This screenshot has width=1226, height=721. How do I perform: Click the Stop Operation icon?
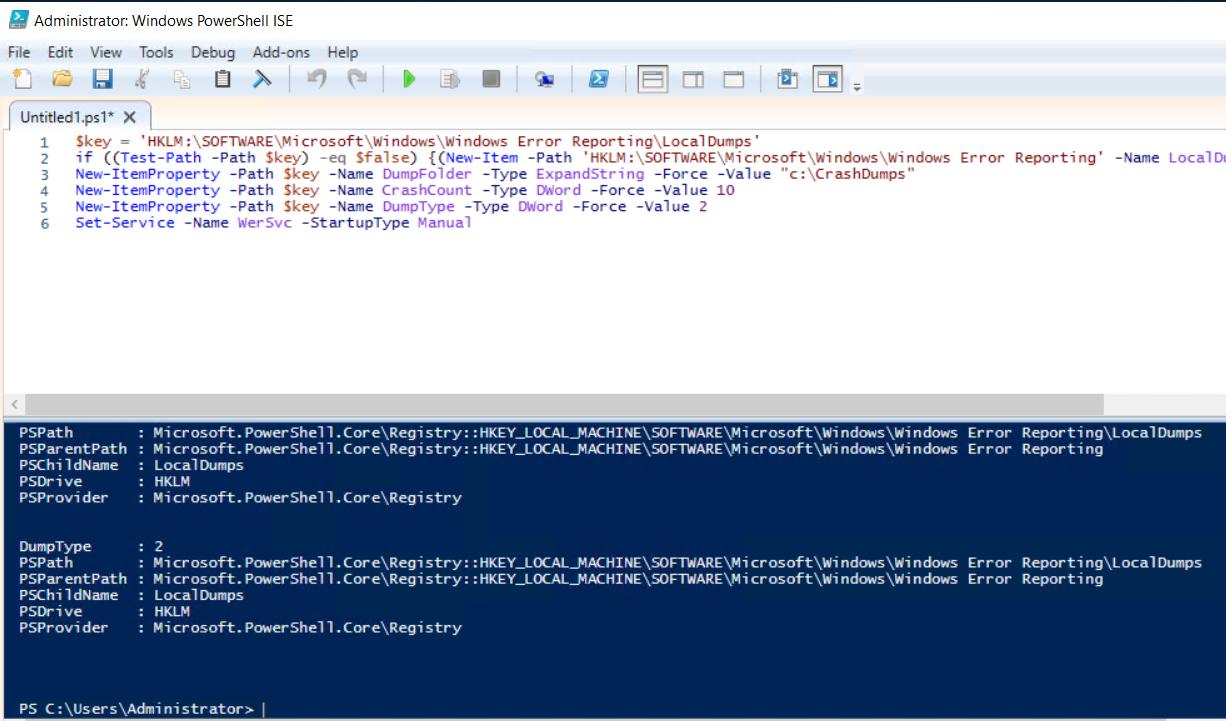(491, 78)
